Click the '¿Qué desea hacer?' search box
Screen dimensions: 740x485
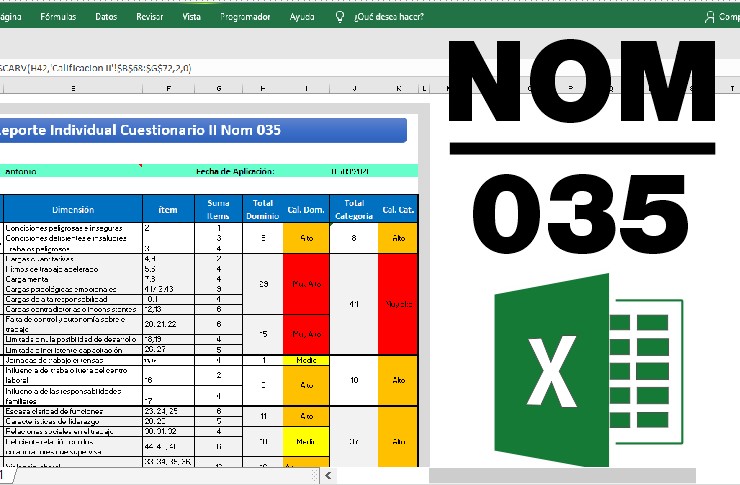(389, 17)
